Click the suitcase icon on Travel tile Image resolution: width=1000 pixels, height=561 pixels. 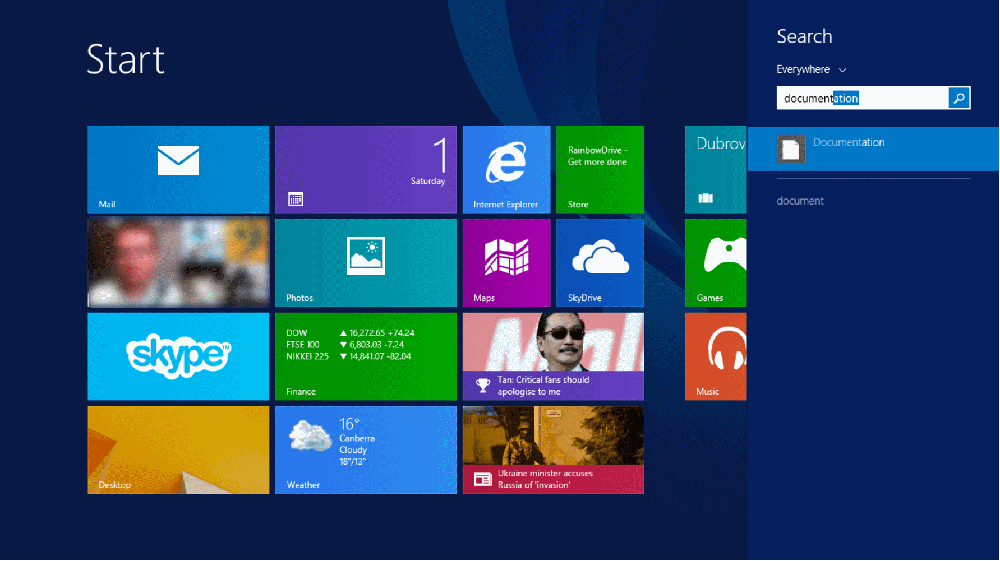pyautogui.click(x=705, y=198)
